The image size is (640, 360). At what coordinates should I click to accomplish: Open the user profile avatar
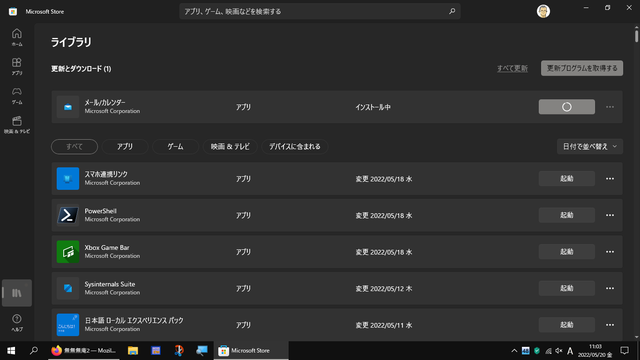pos(543,11)
